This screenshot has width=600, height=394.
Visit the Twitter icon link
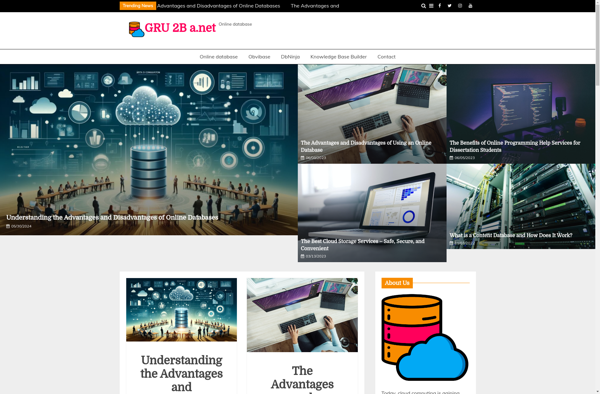coord(449,6)
